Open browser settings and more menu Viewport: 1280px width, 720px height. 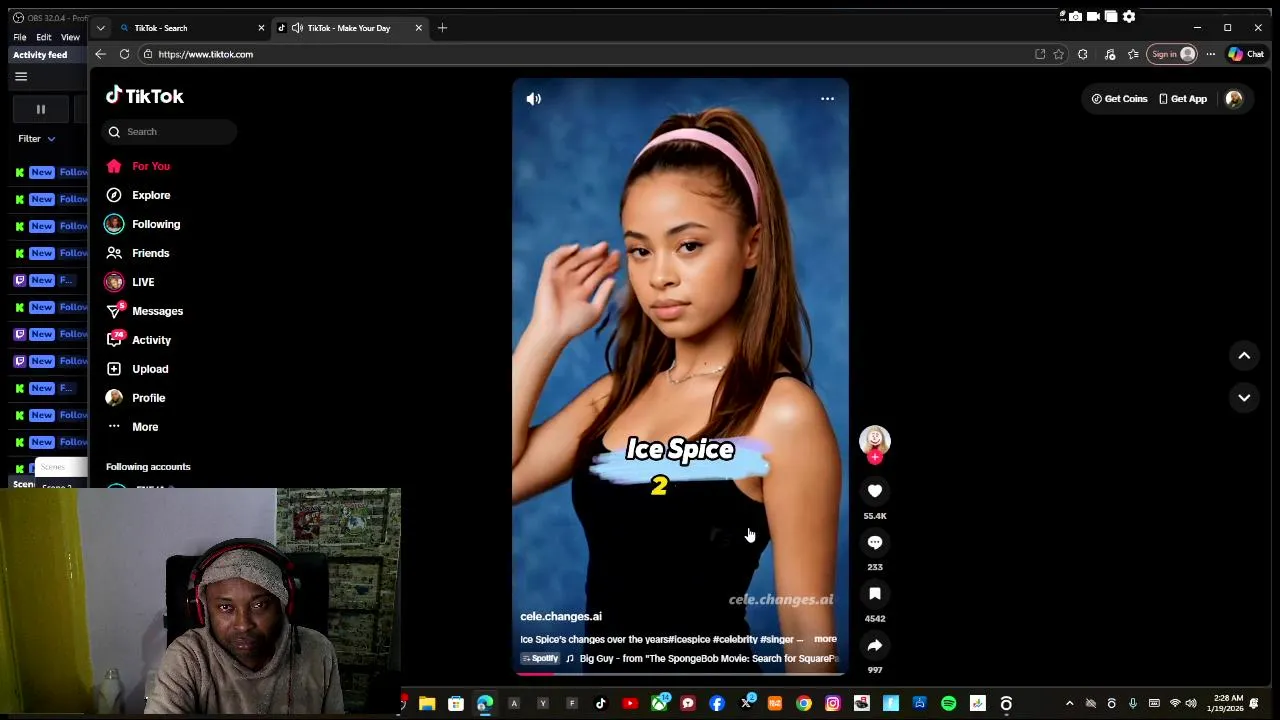(1210, 54)
